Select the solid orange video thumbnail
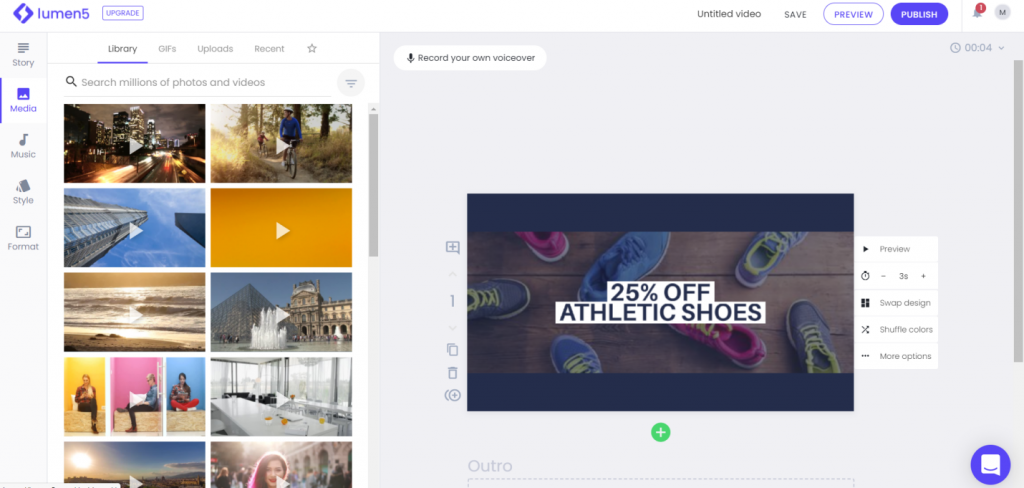Viewport: 1024px width, 488px height. point(281,227)
